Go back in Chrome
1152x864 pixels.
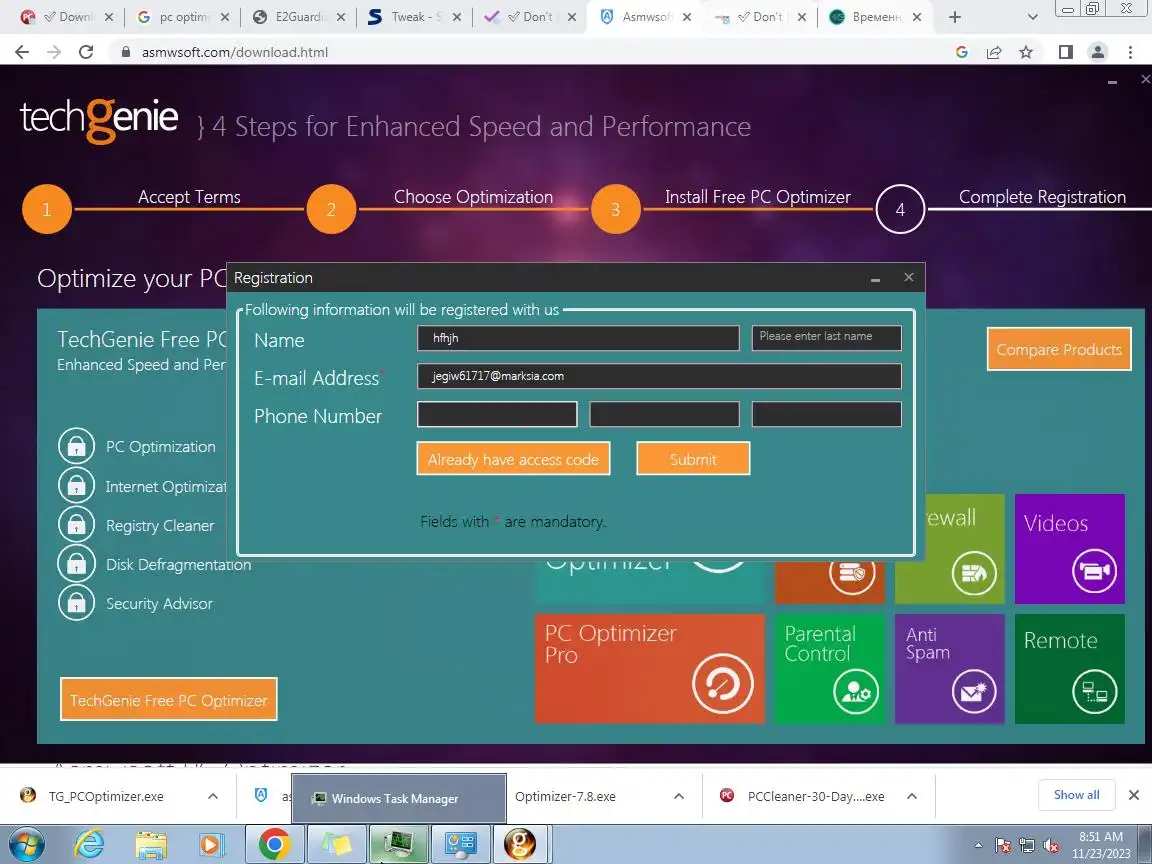click(x=22, y=51)
